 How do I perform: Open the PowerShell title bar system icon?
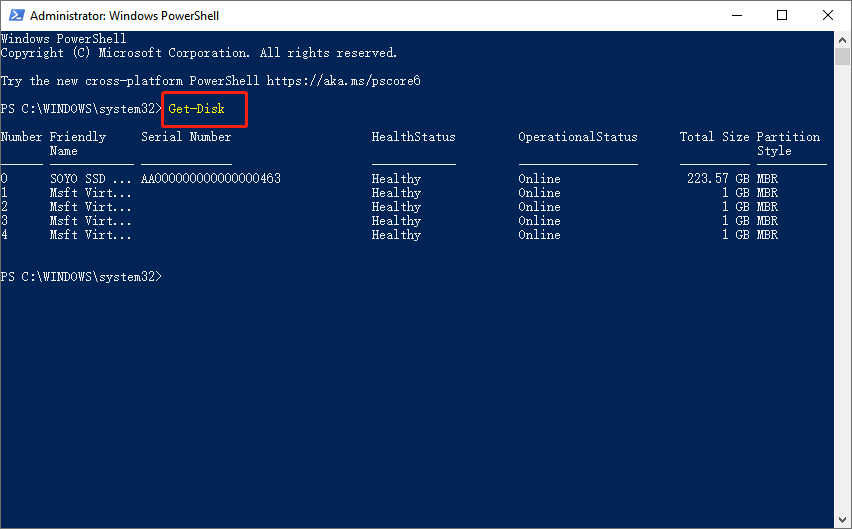pos(16,15)
